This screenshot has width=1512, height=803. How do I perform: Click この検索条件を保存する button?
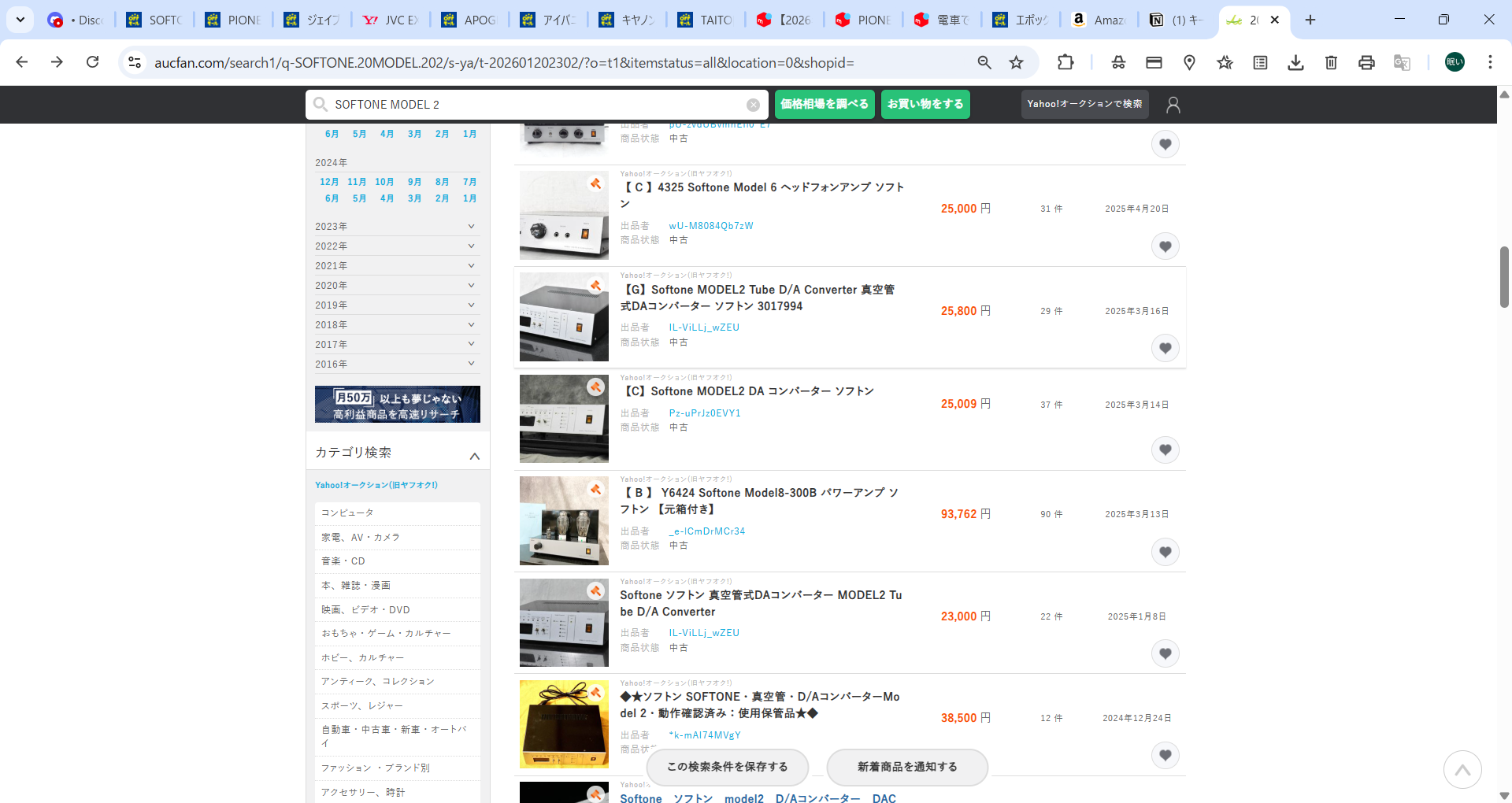tap(728, 767)
